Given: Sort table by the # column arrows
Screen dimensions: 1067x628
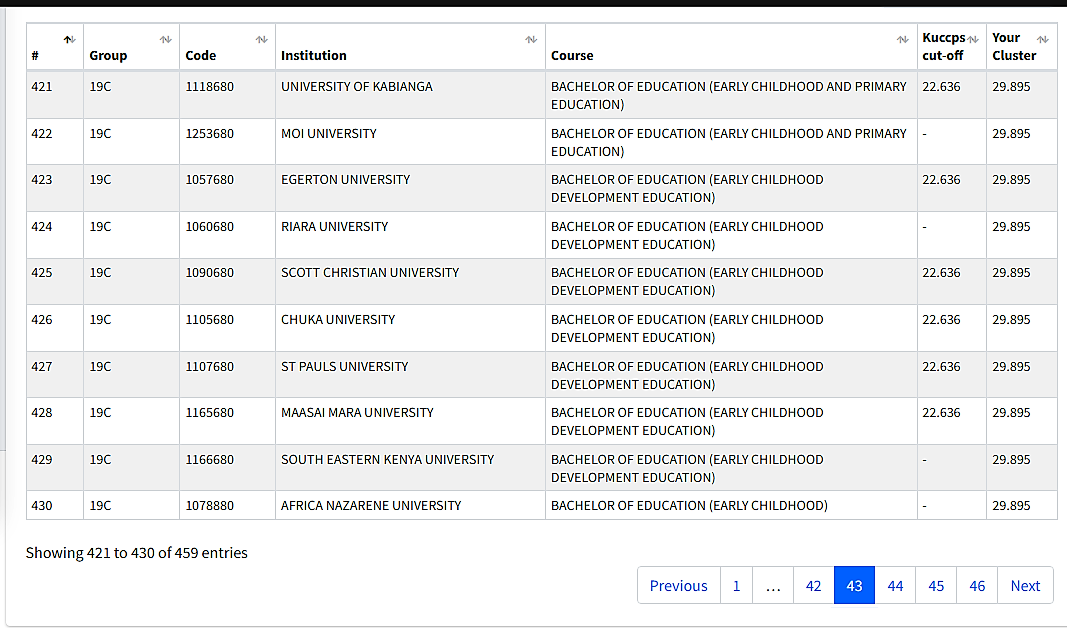Looking at the screenshot, I should (69, 39).
